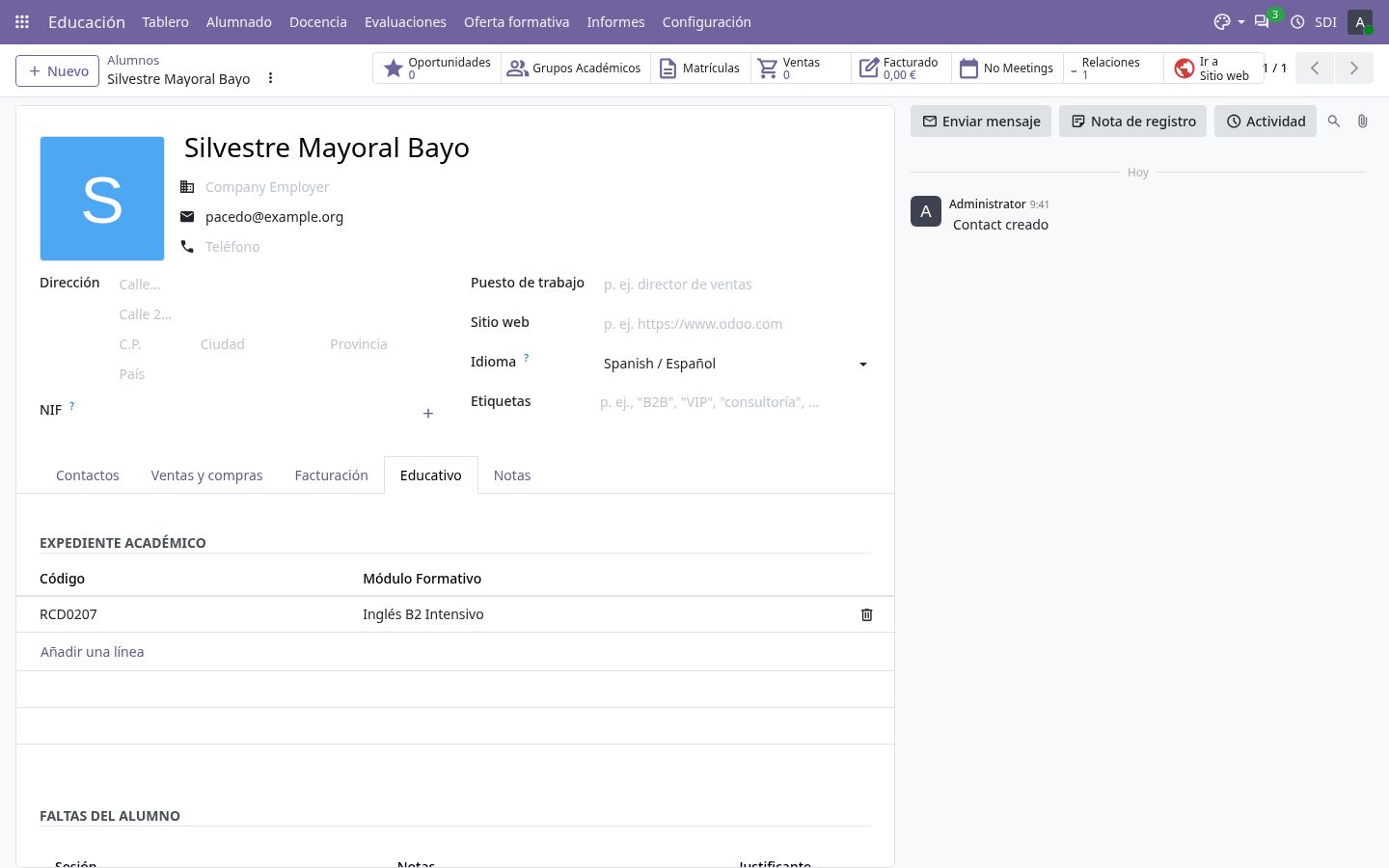
Task: Open the Docencia menu
Action: tap(318, 21)
